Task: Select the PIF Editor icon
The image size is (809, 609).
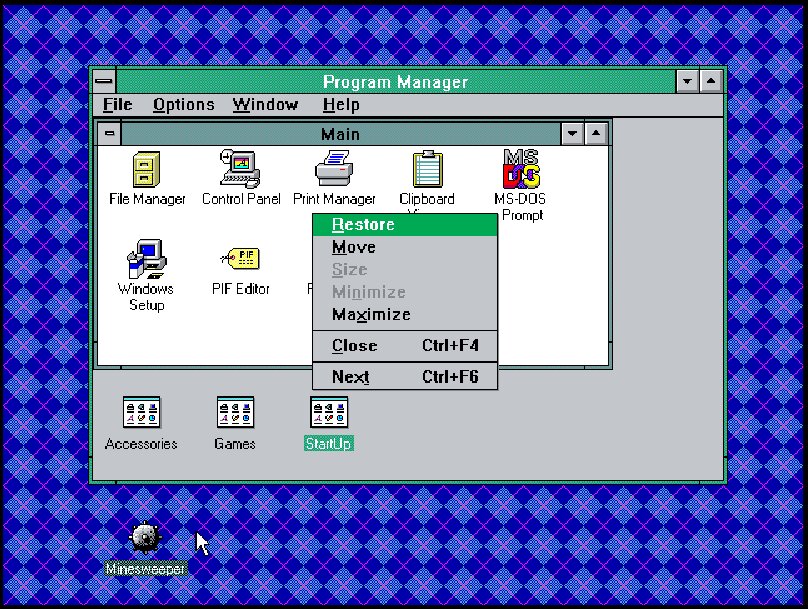Action: point(240,259)
